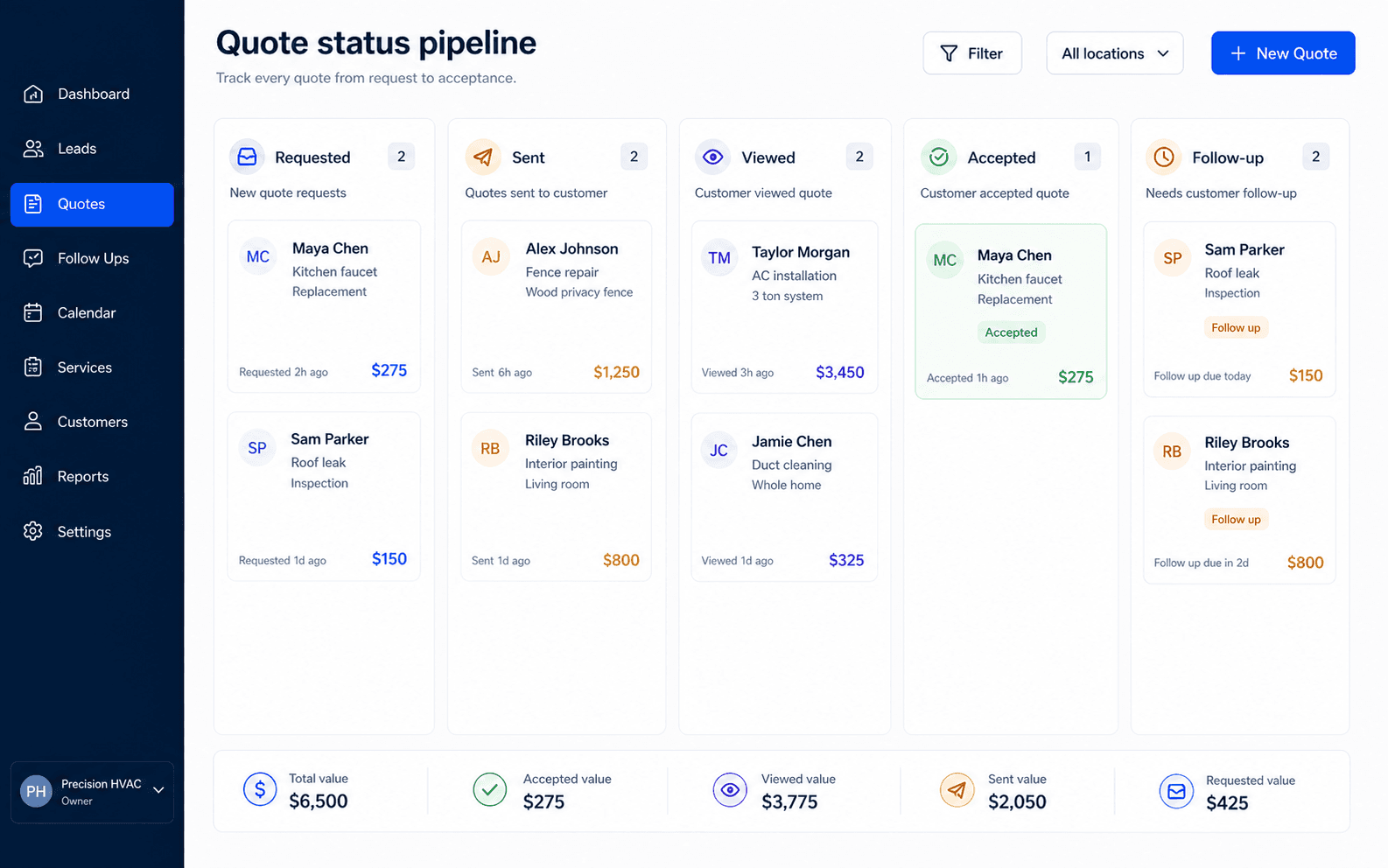
Task: Click the Sent value paper plane icon
Action: (x=957, y=790)
